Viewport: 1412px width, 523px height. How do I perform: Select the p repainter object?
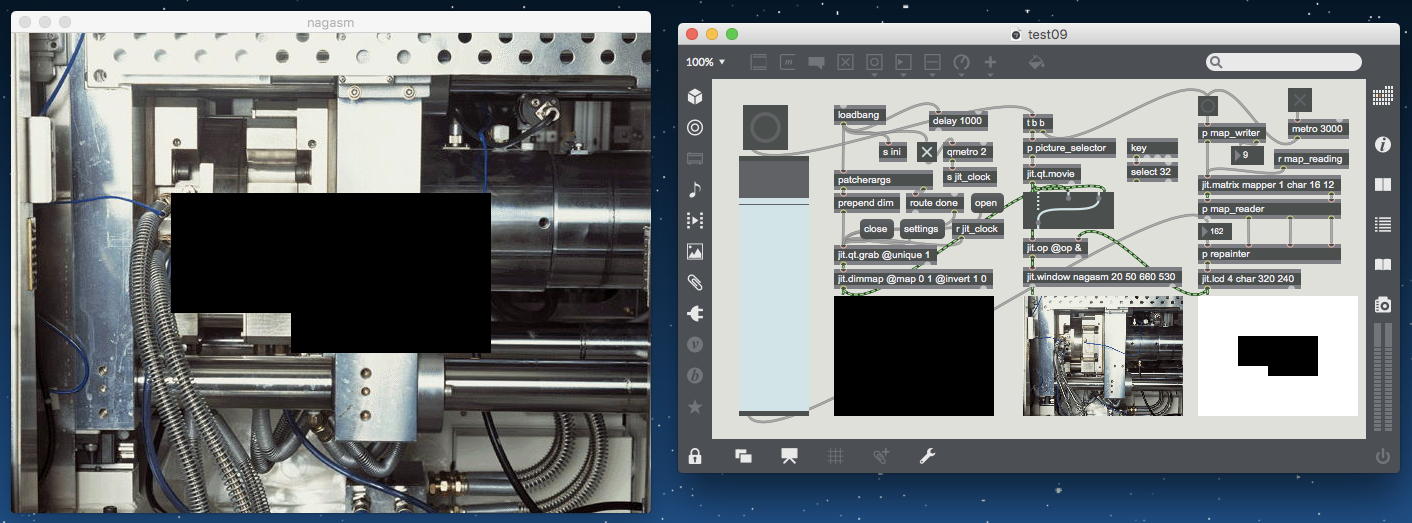click(1269, 253)
